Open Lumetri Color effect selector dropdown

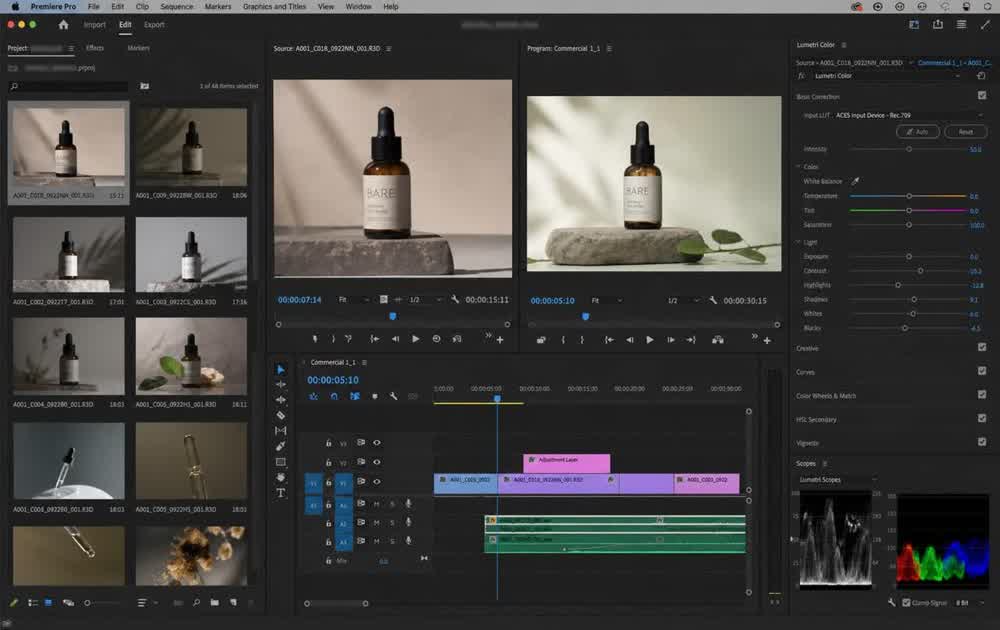[x=887, y=76]
